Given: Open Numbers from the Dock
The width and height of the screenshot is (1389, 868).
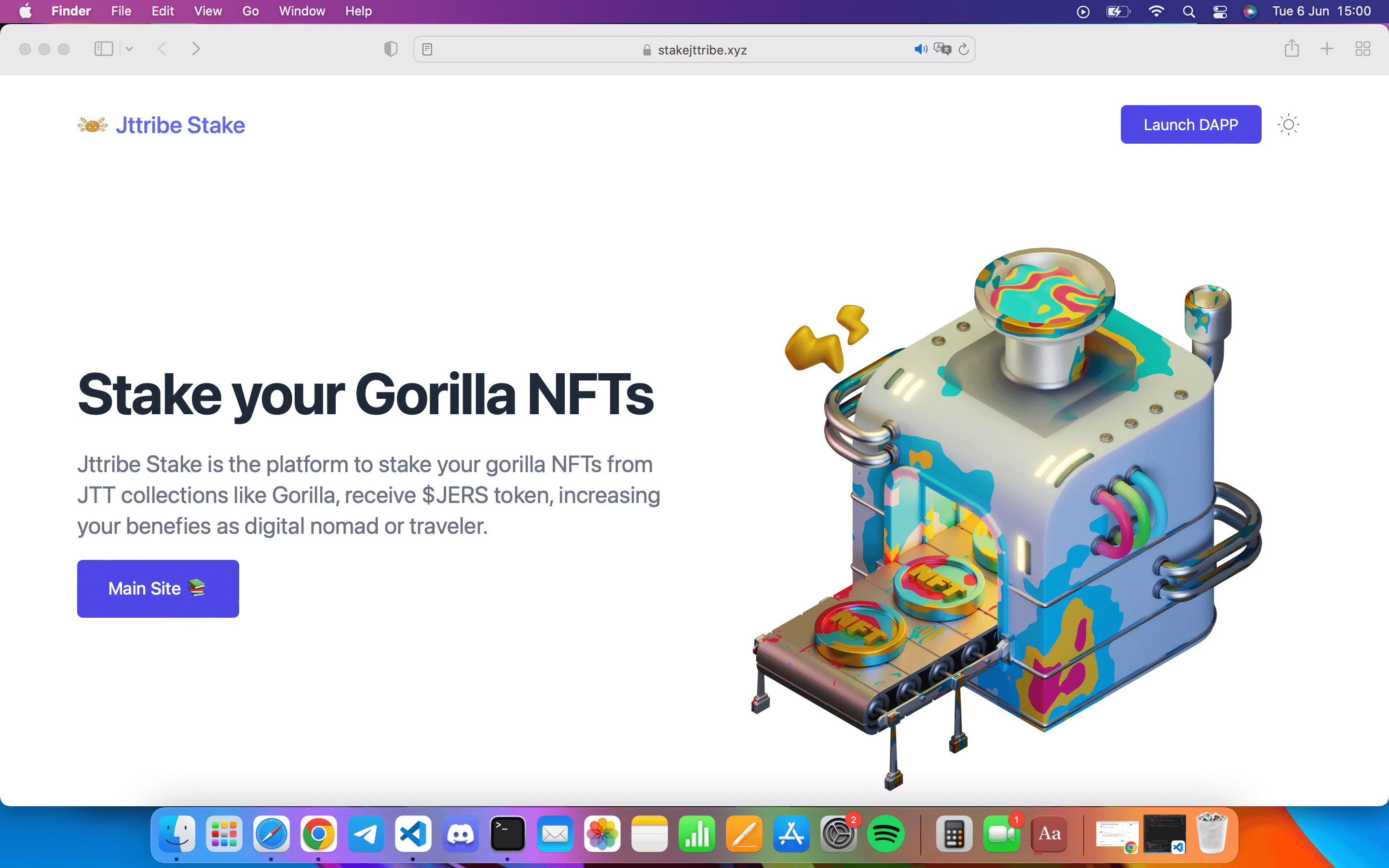Looking at the screenshot, I should click(697, 834).
